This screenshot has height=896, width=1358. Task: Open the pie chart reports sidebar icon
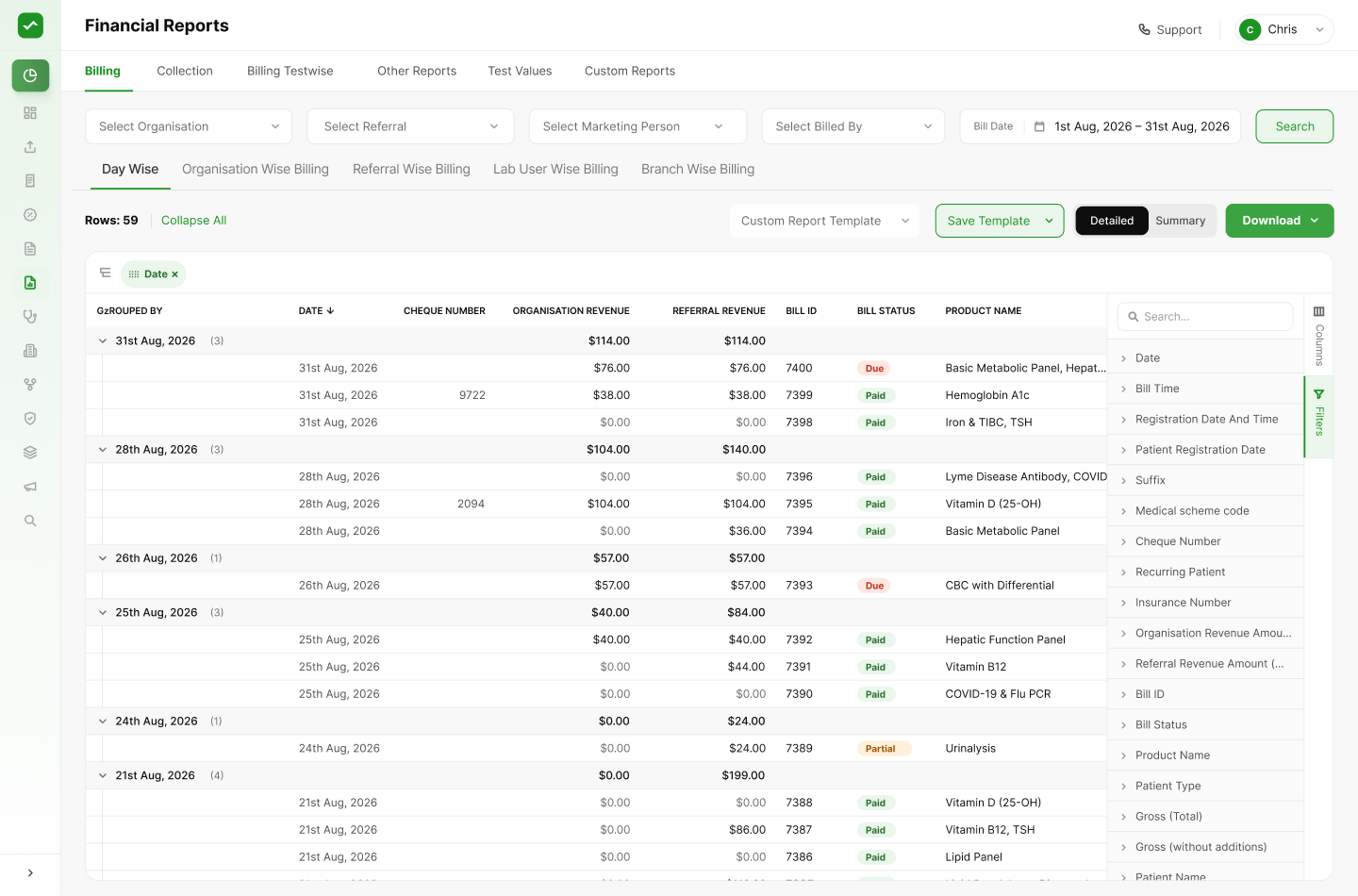(30, 75)
